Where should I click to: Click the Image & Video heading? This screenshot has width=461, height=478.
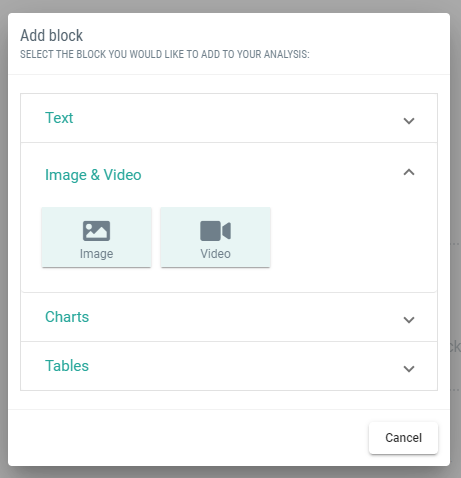click(x=93, y=175)
